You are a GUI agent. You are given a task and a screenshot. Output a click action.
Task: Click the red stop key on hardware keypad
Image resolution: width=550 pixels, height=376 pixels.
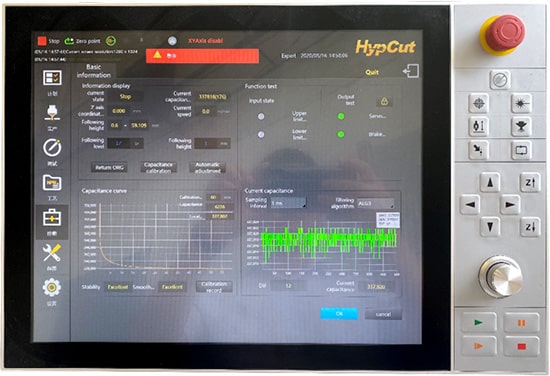pyautogui.click(x=522, y=346)
